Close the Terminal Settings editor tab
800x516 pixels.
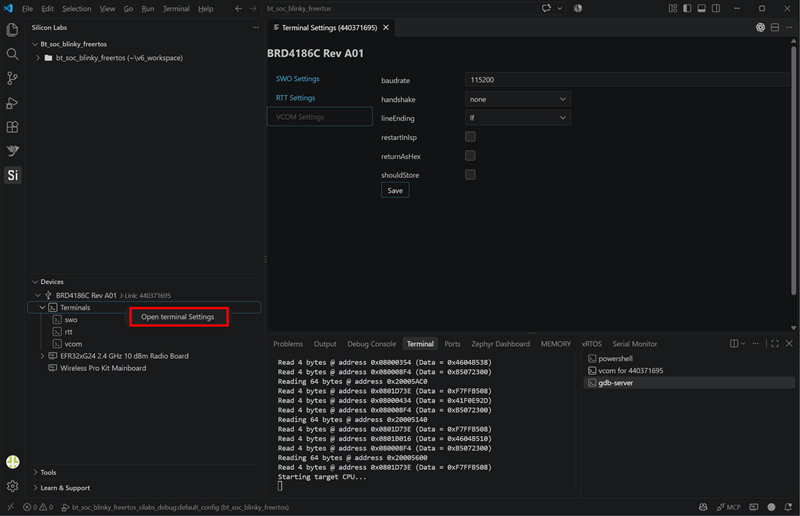tap(386, 28)
